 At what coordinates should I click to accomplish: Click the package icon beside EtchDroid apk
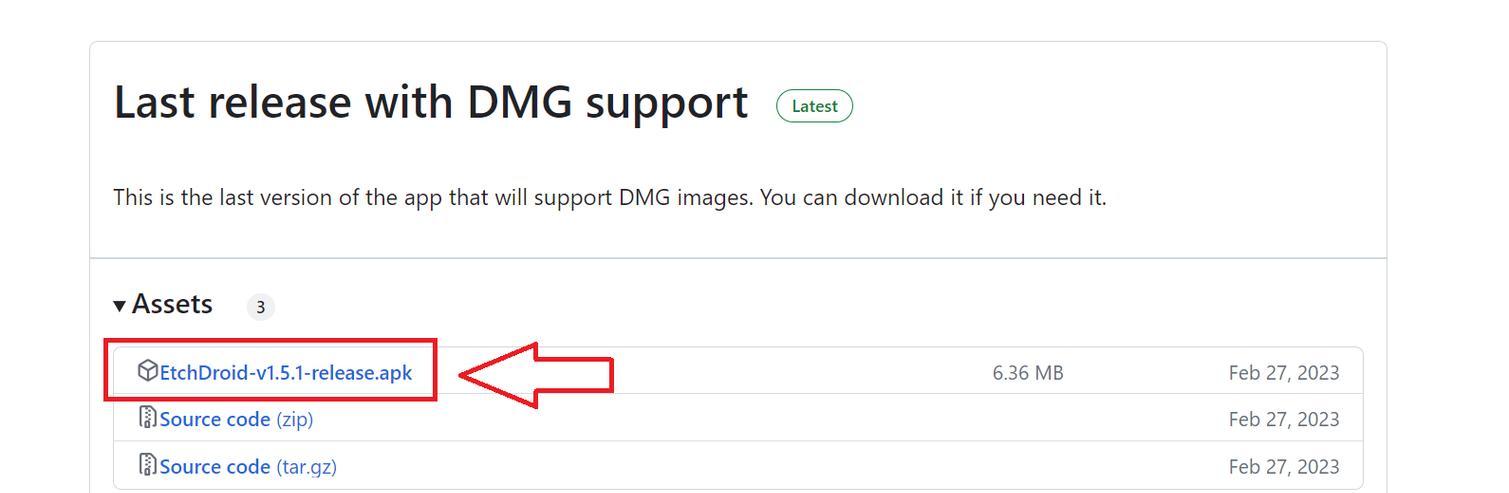pyautogui.click(x=147, y=371)
